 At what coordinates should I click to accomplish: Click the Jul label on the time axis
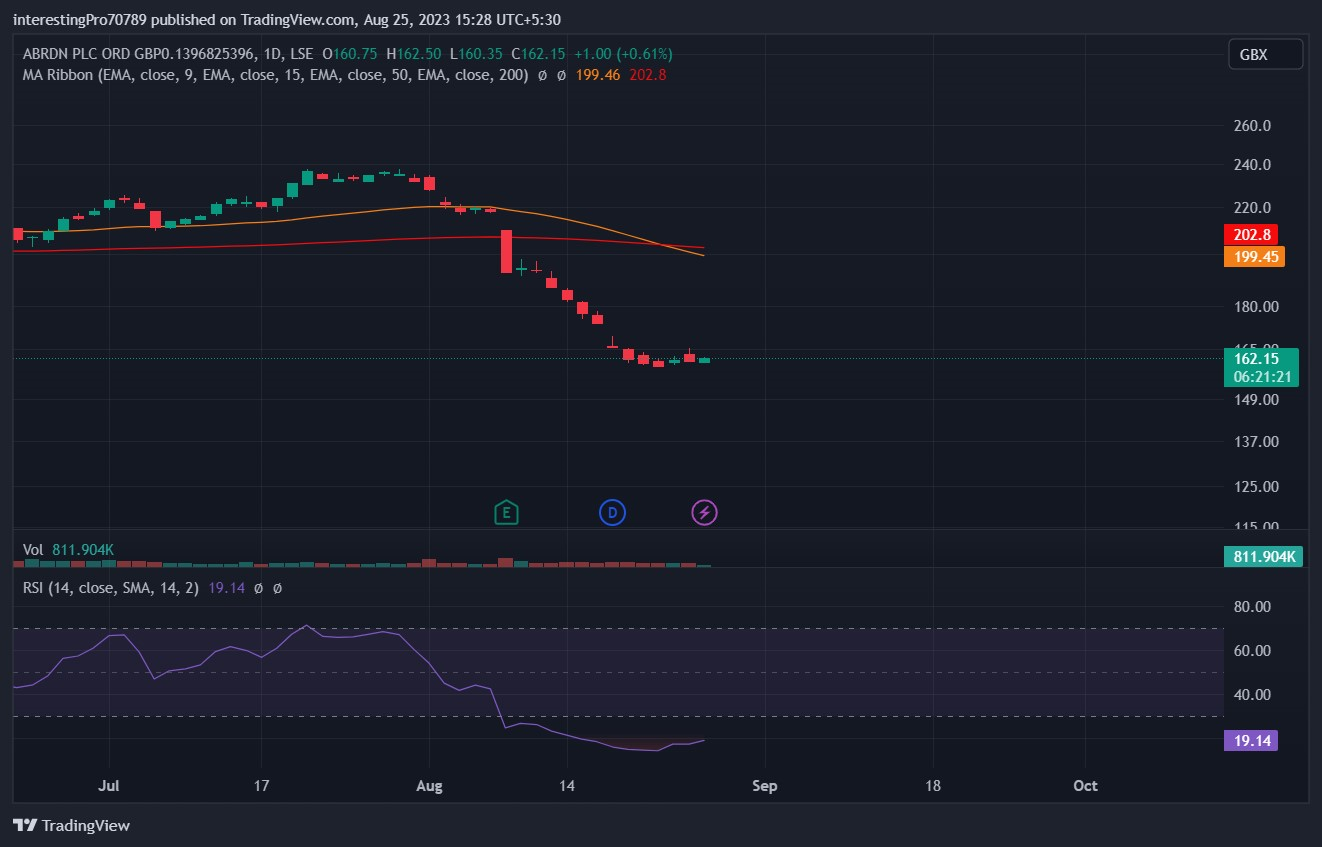[x=109, y=786]
